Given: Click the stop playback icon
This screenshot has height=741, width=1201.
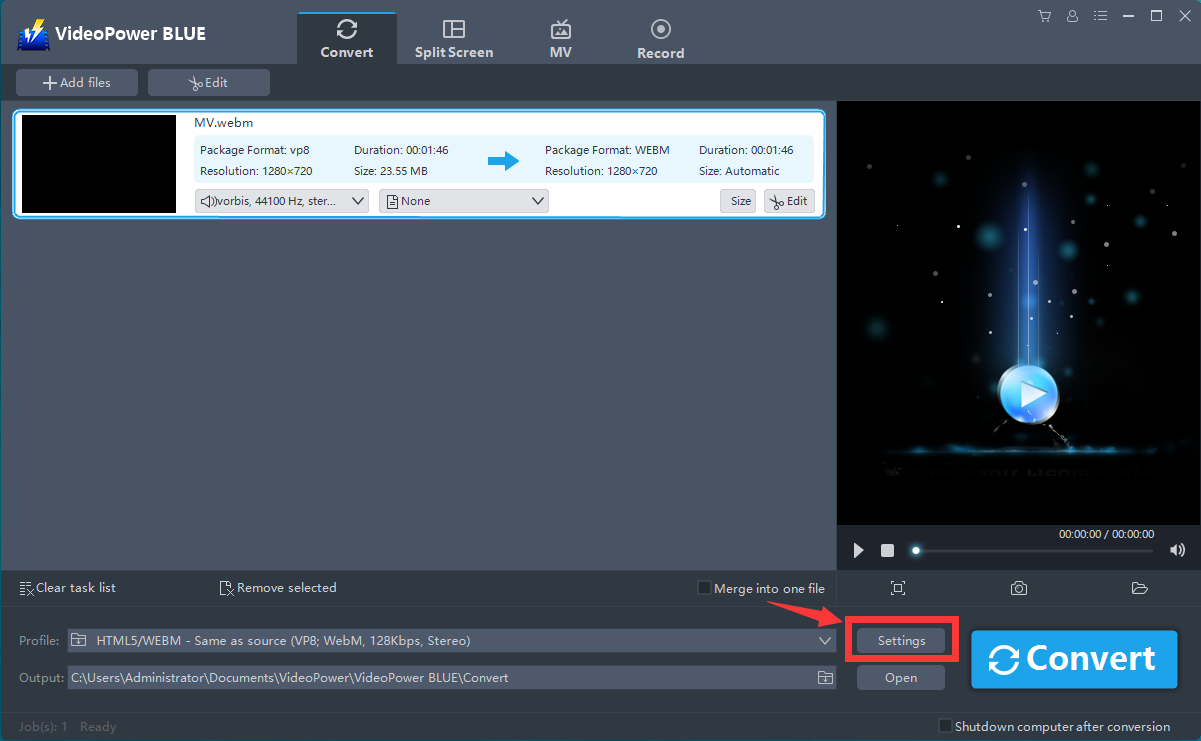Looking at the screenshot, I should click(x=886, y=550).
